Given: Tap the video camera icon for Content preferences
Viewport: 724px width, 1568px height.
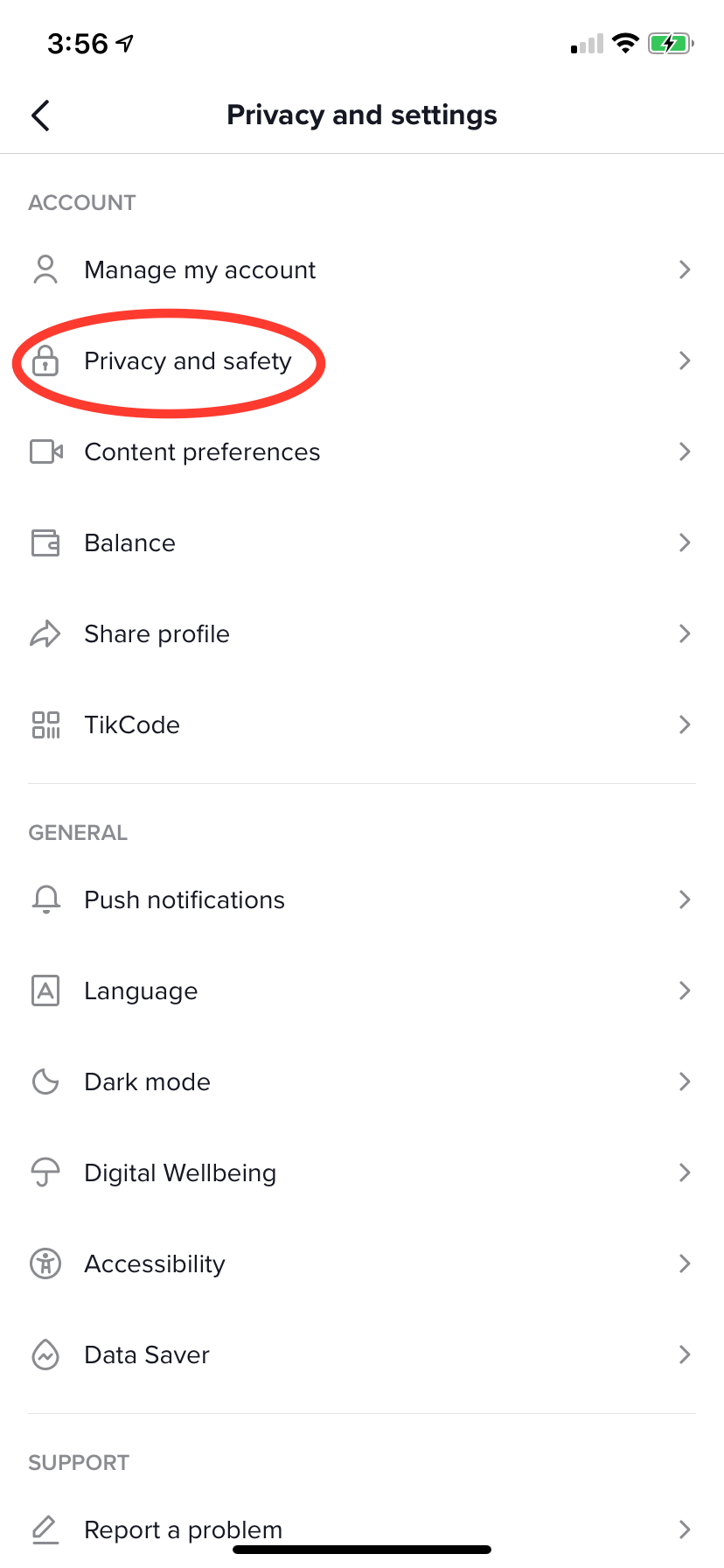Looking at the screenshot, I should pos(46,451).
